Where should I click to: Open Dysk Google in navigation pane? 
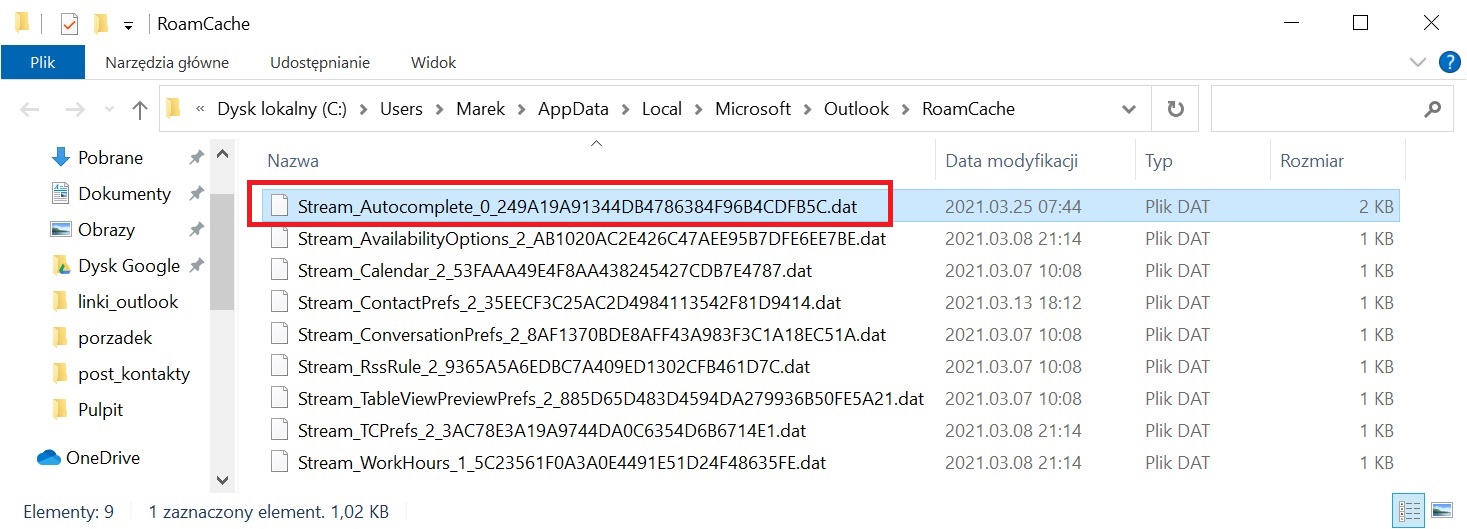pyautogui.click(x=128, y=266)
